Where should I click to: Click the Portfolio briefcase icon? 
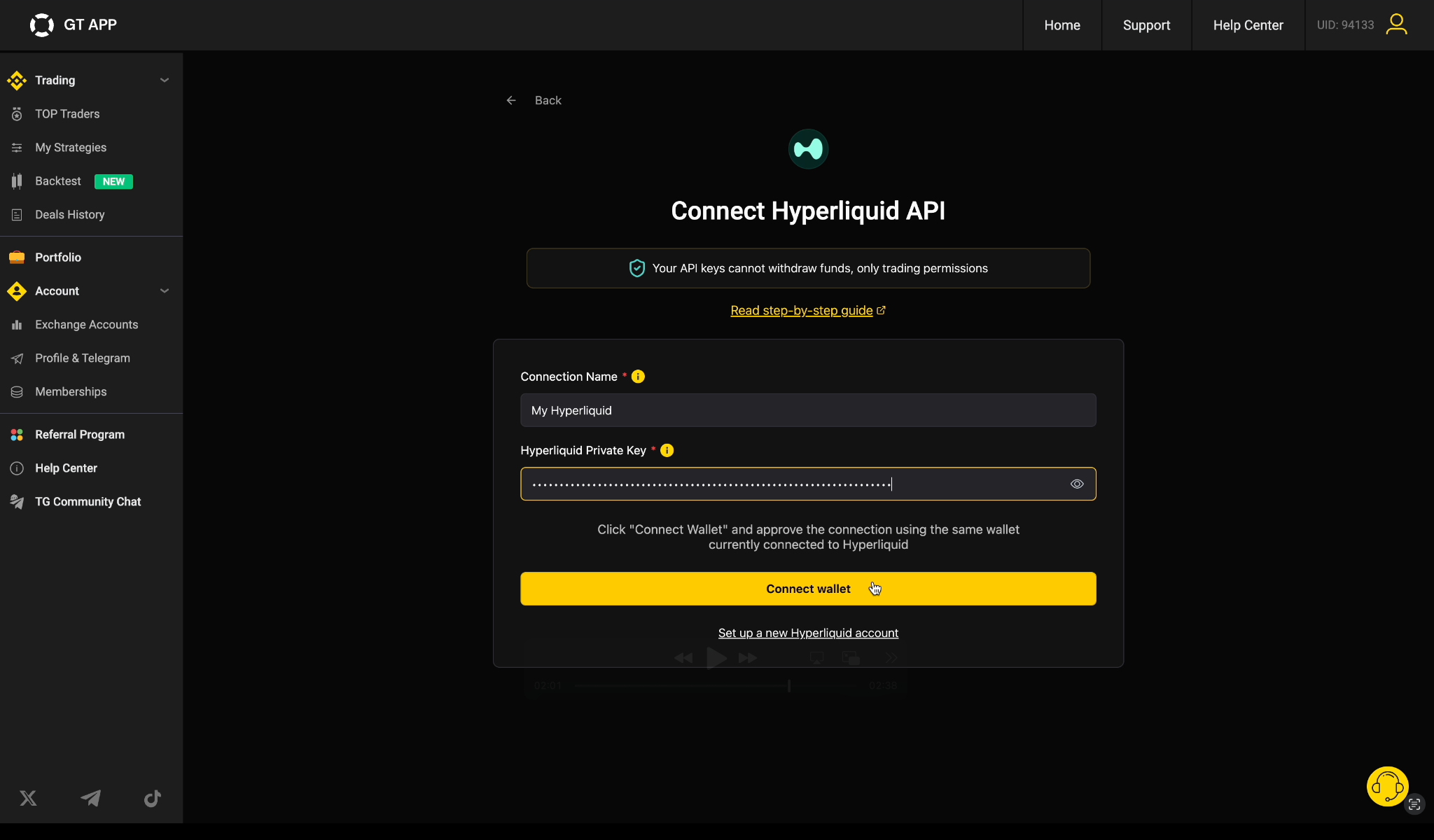[17, 257]
